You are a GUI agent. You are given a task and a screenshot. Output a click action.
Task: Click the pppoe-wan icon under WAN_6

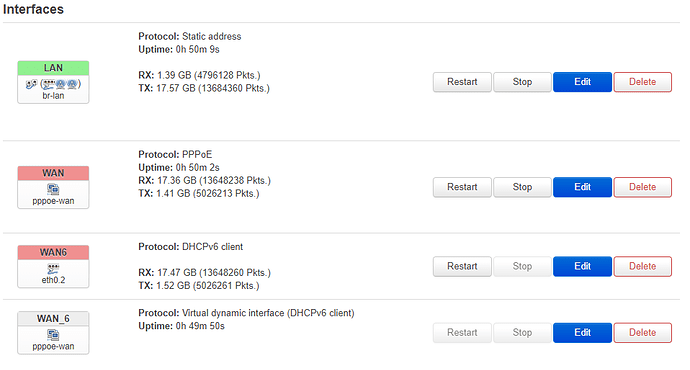[x=53, y=335]
